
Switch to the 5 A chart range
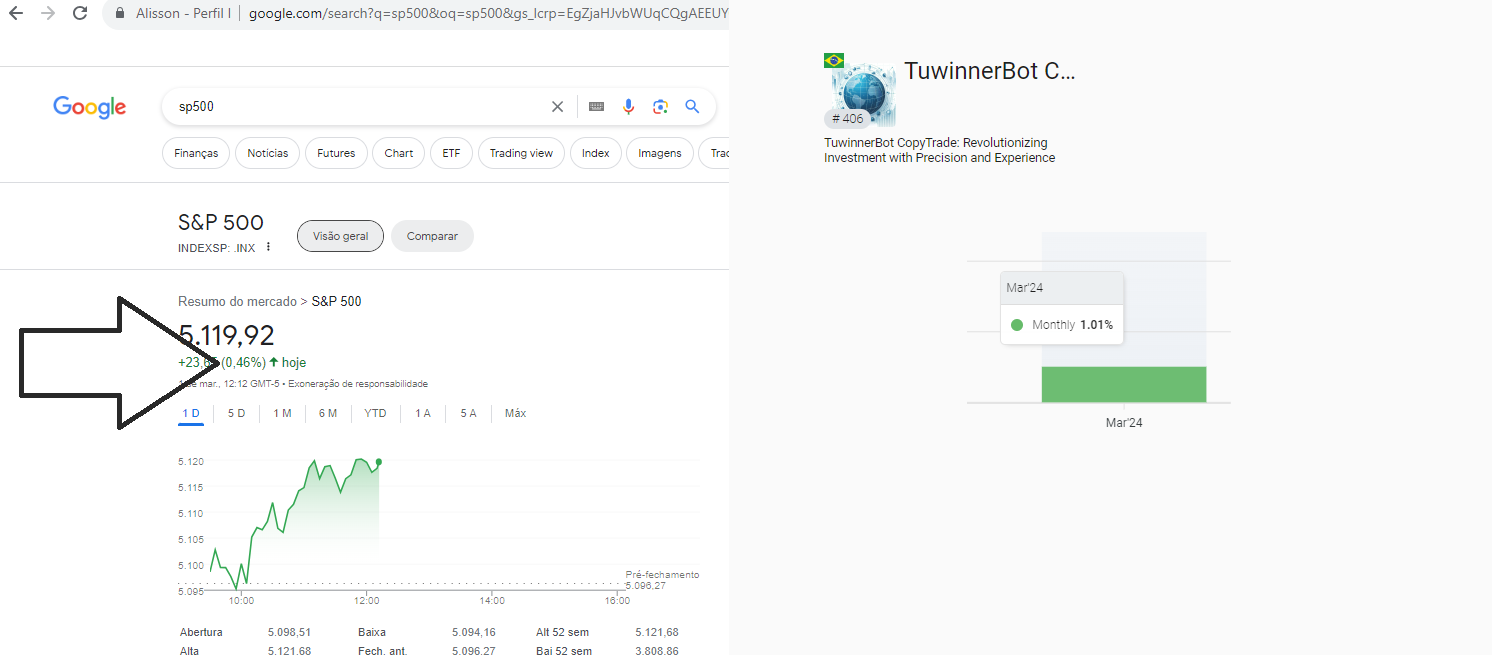click(x=467, y=412)
